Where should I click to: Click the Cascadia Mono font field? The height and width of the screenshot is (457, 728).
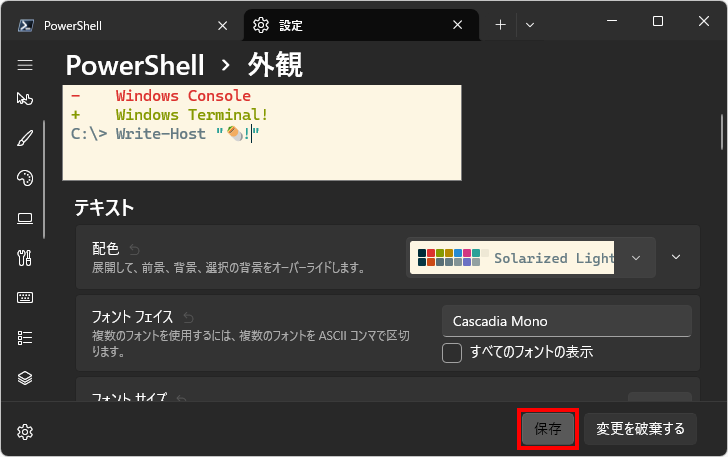click(x=566, y=321)
